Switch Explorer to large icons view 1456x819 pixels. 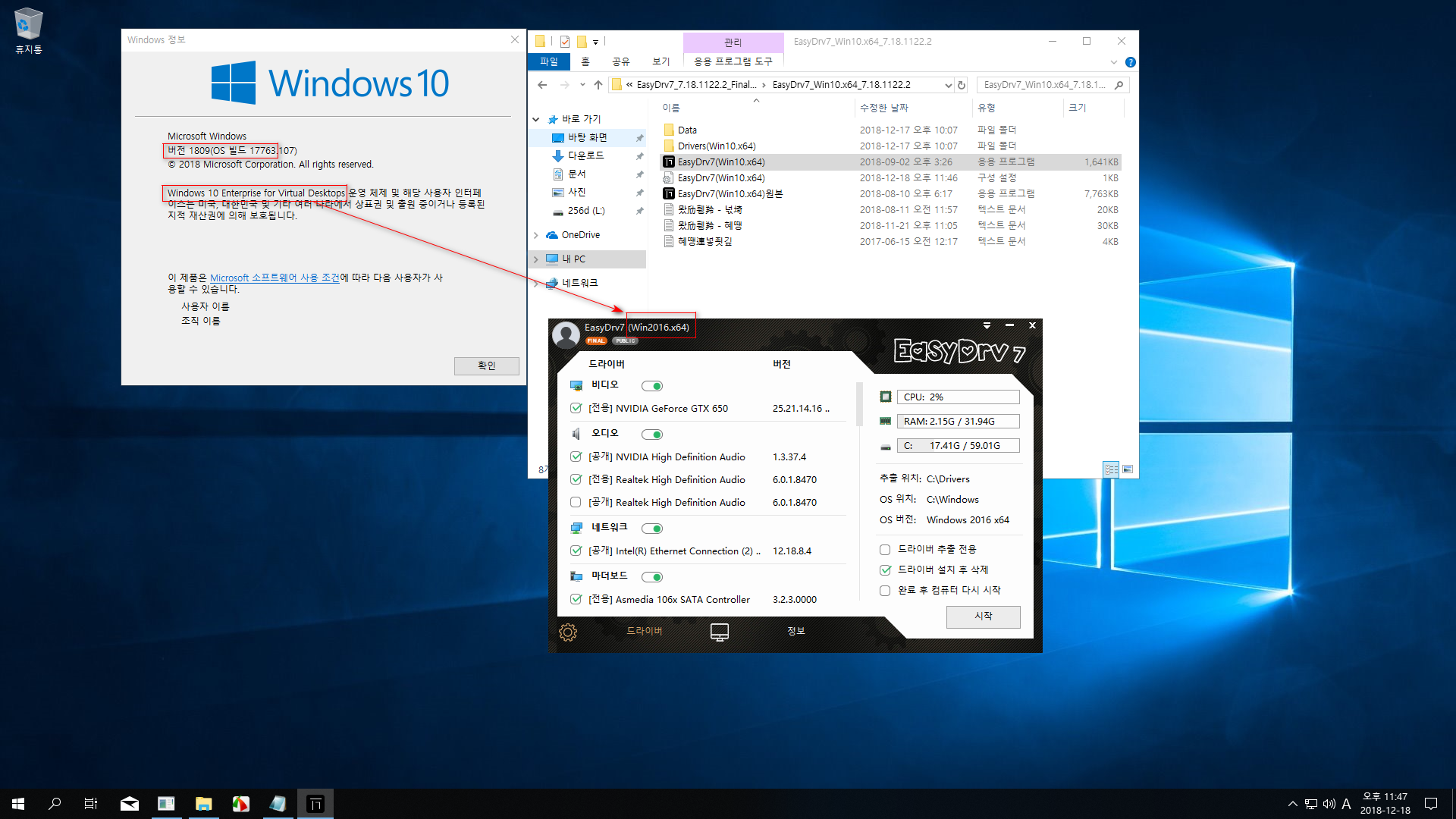point(1128,469)
